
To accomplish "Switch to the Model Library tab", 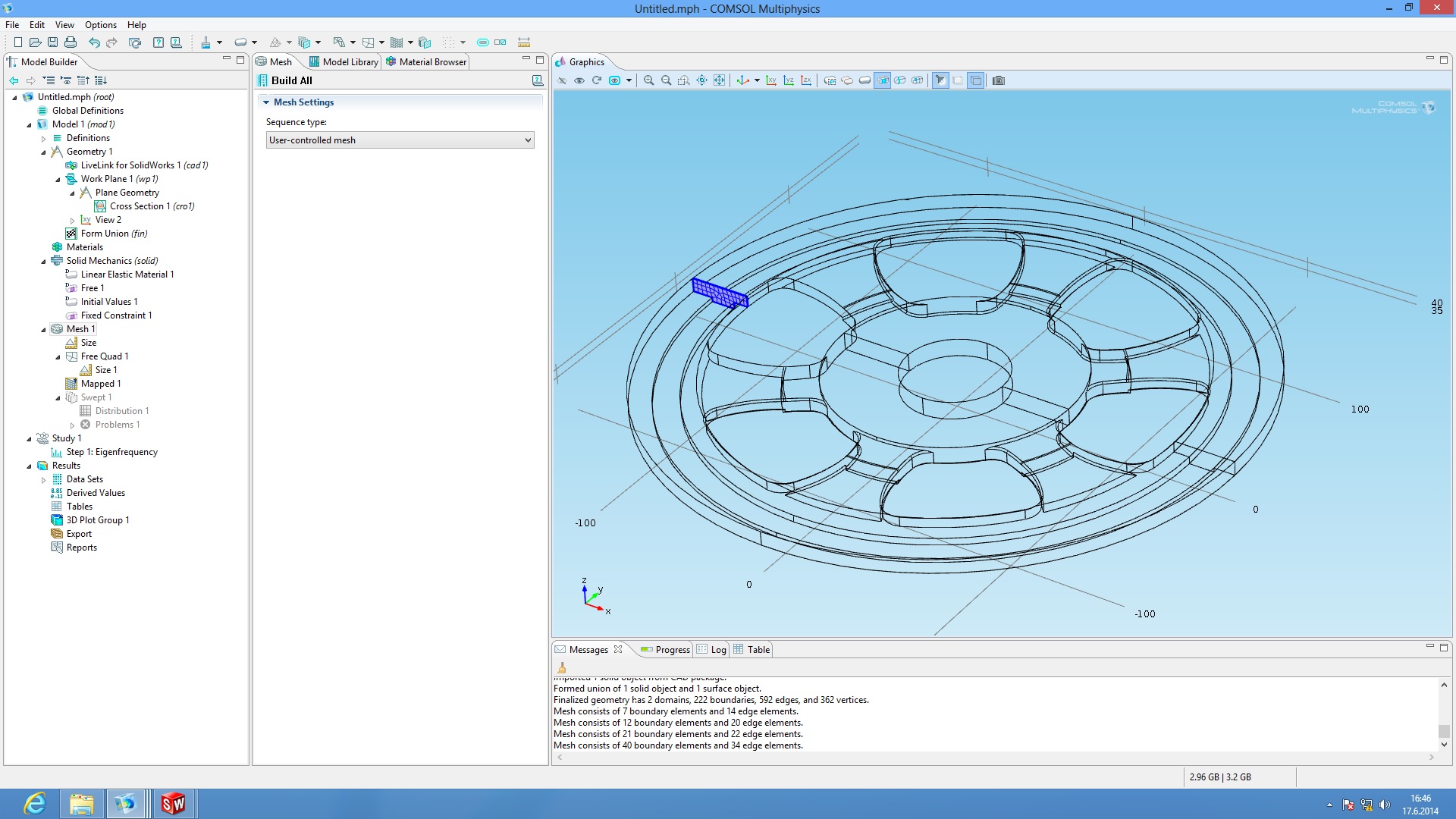I will [x=343, y=62].
